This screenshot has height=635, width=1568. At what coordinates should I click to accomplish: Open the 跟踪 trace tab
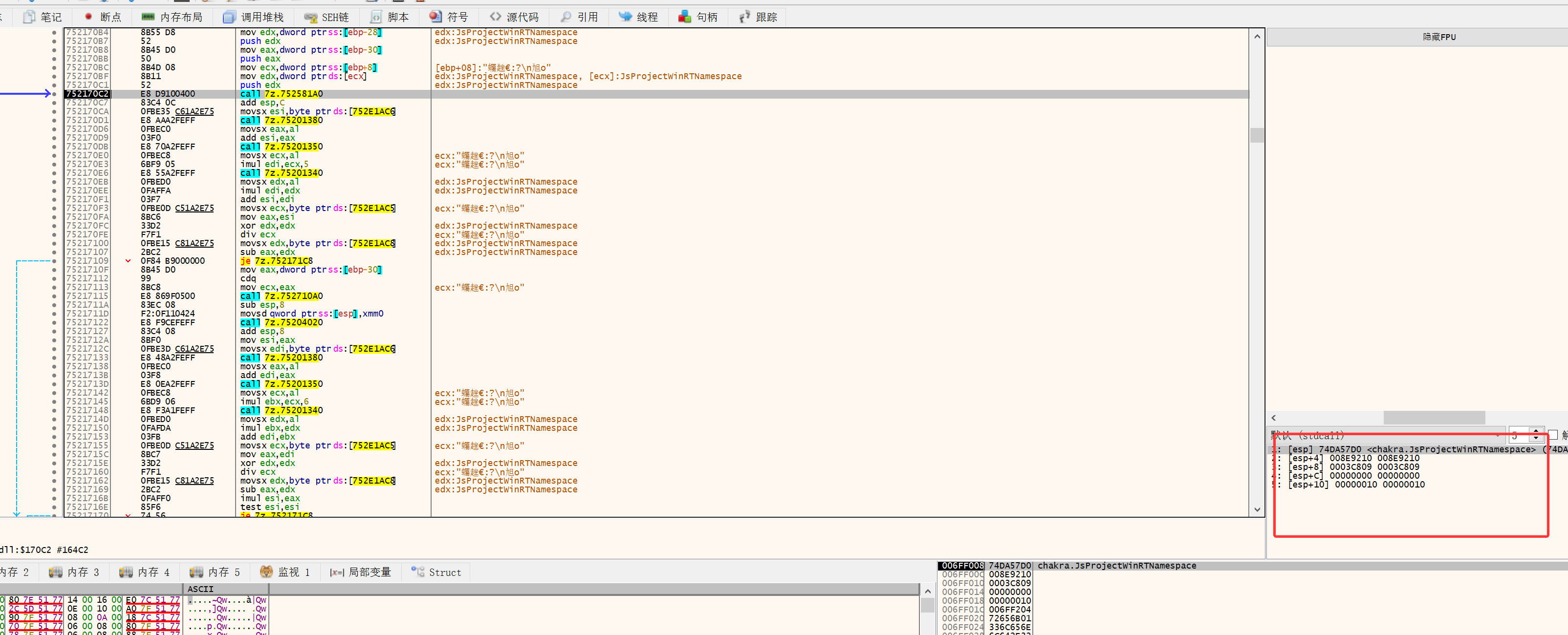pyautogui.click(x=758, y=17)
